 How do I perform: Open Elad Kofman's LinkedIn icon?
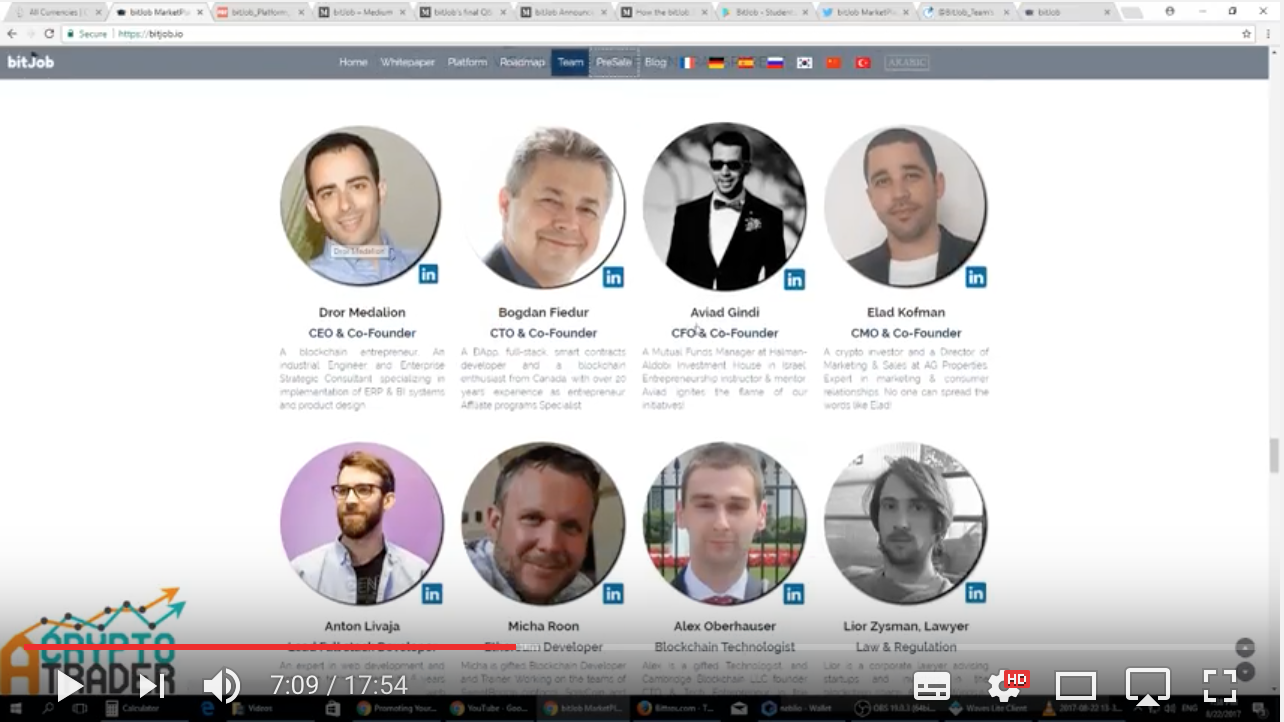pos(975,277)
